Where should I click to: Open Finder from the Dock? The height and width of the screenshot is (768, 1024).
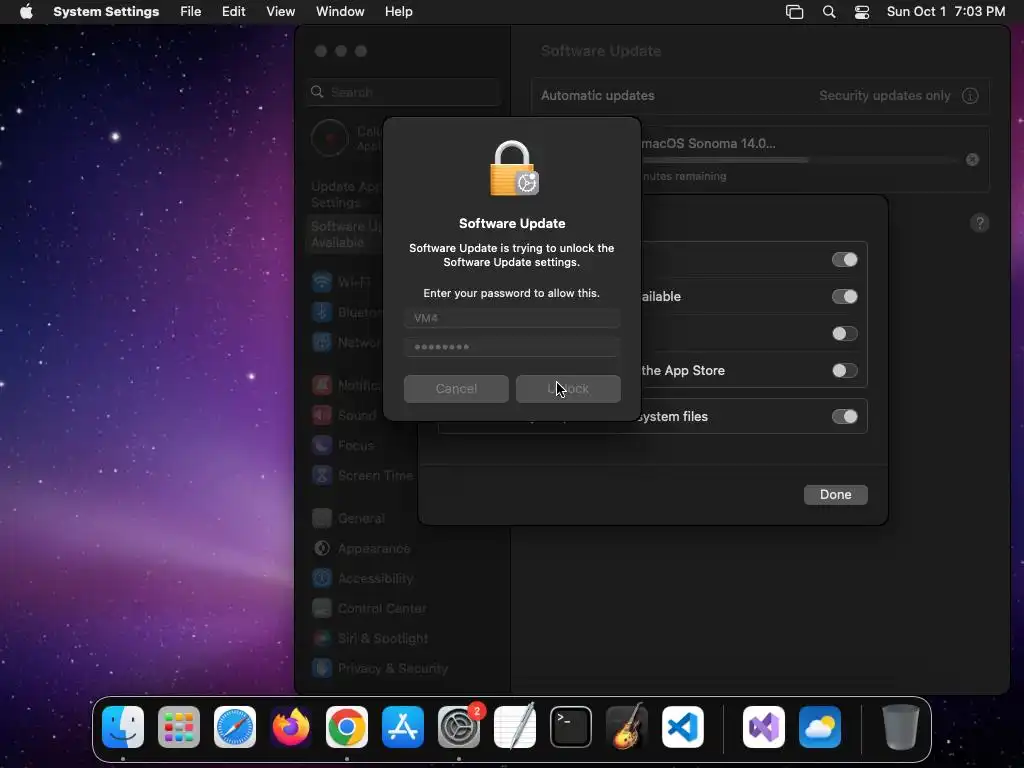click(x=123, y=727)
